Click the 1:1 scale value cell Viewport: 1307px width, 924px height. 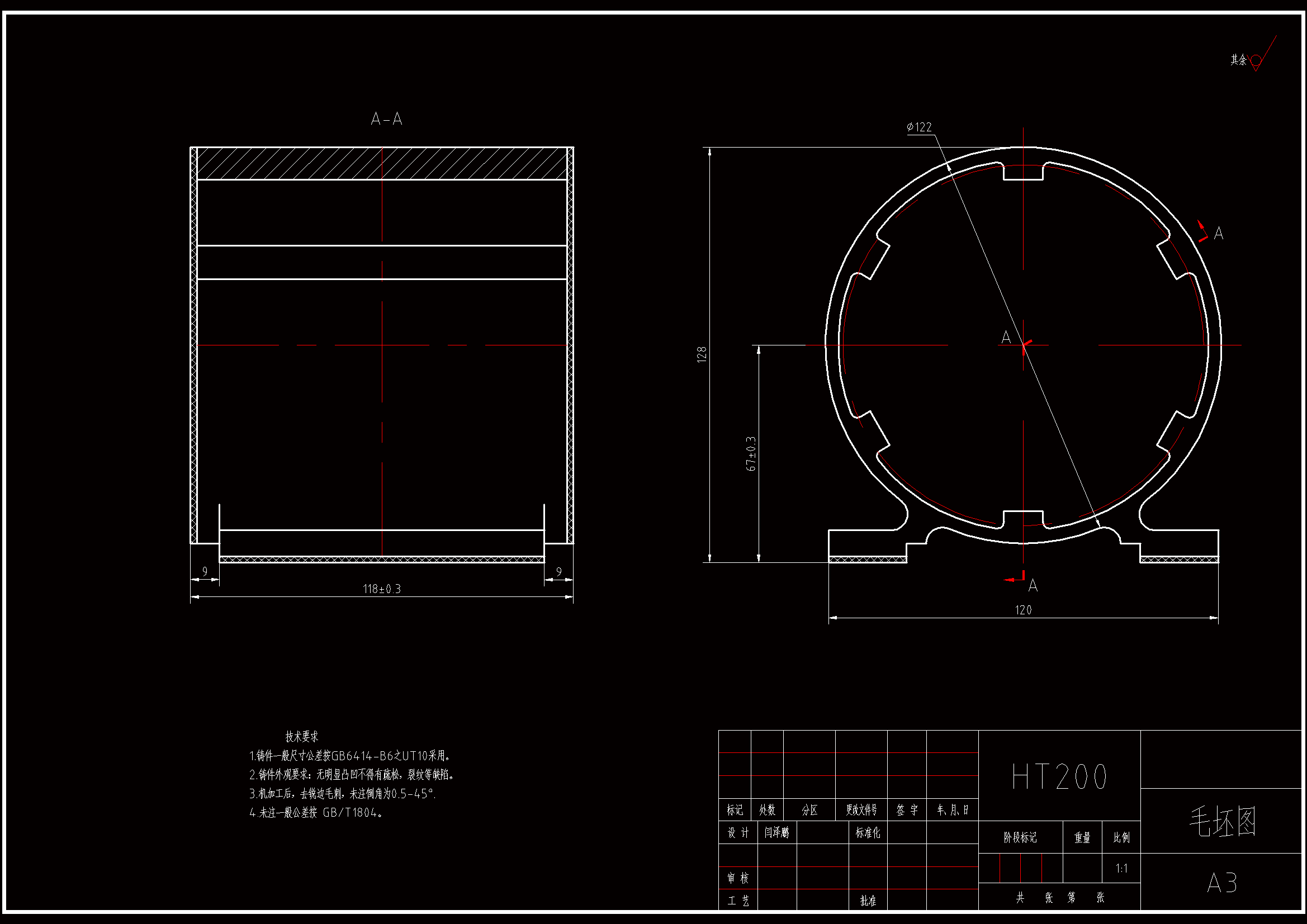click(x=1121, y=868)
